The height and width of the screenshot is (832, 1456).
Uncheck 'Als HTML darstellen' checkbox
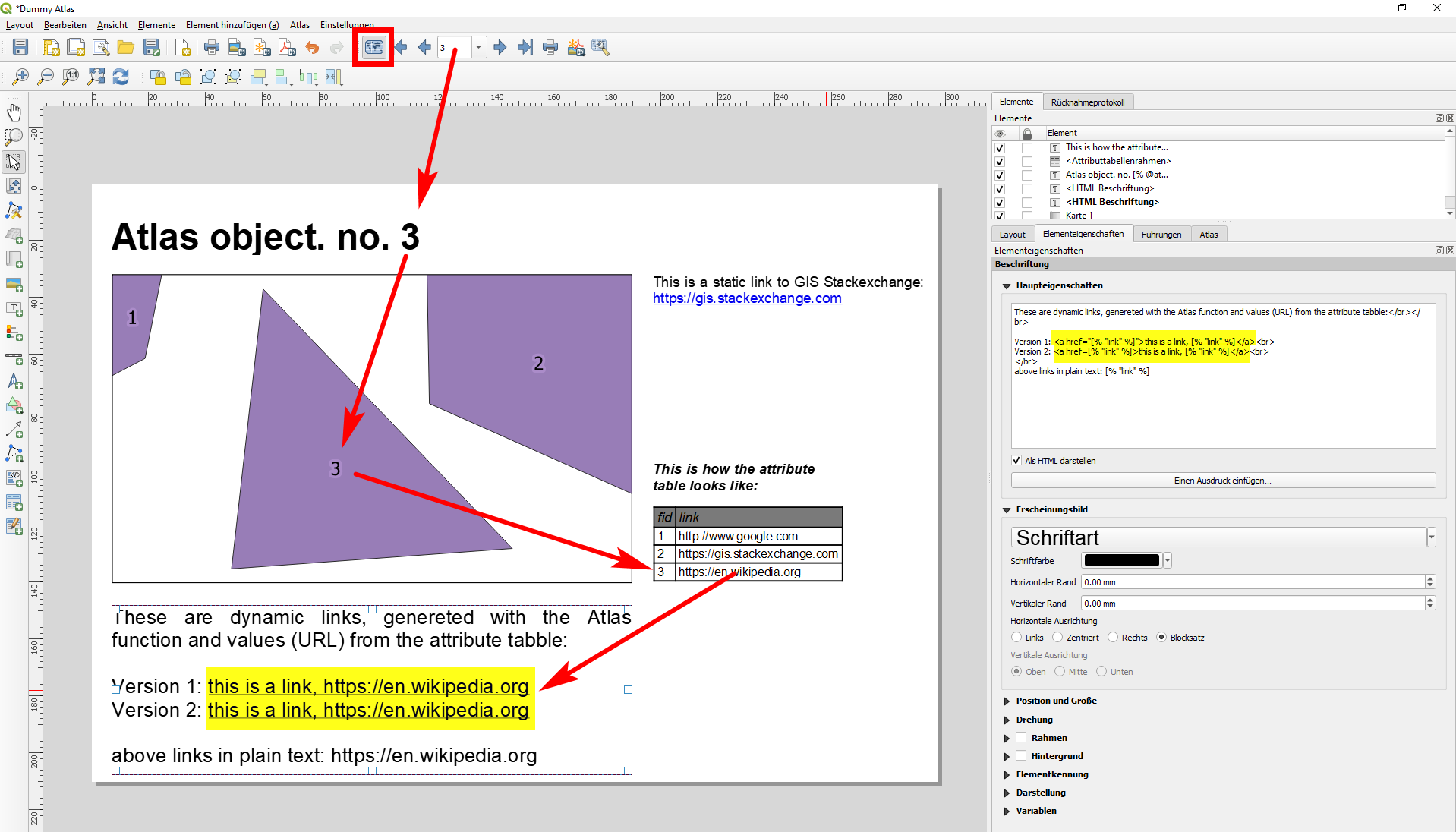pos(1016,461)
